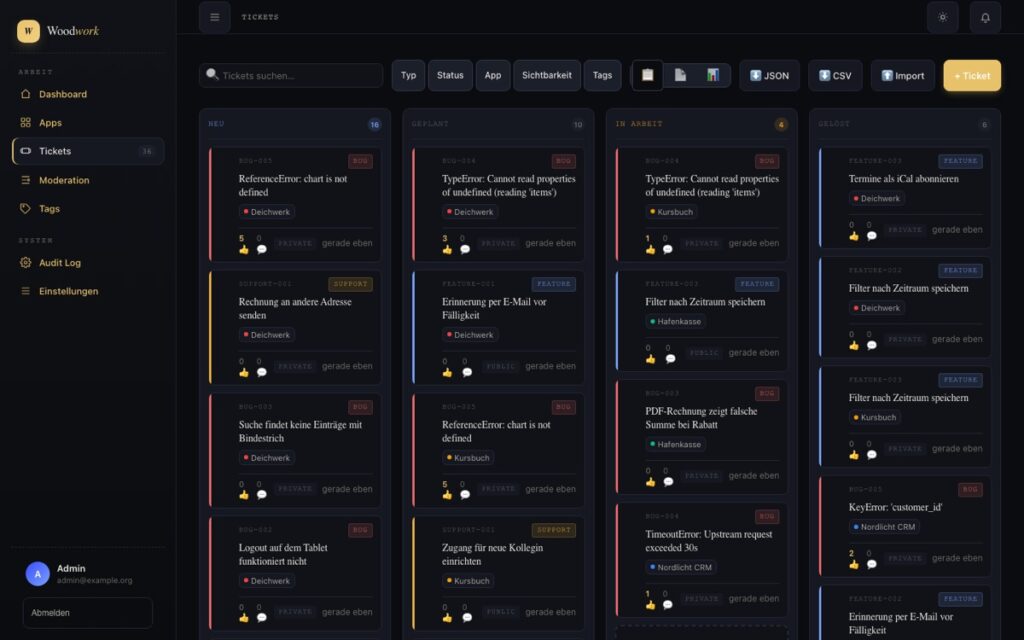Open Einstellungen in the sidebar
The image size is (1024, 640).
[x=88, y=291]
